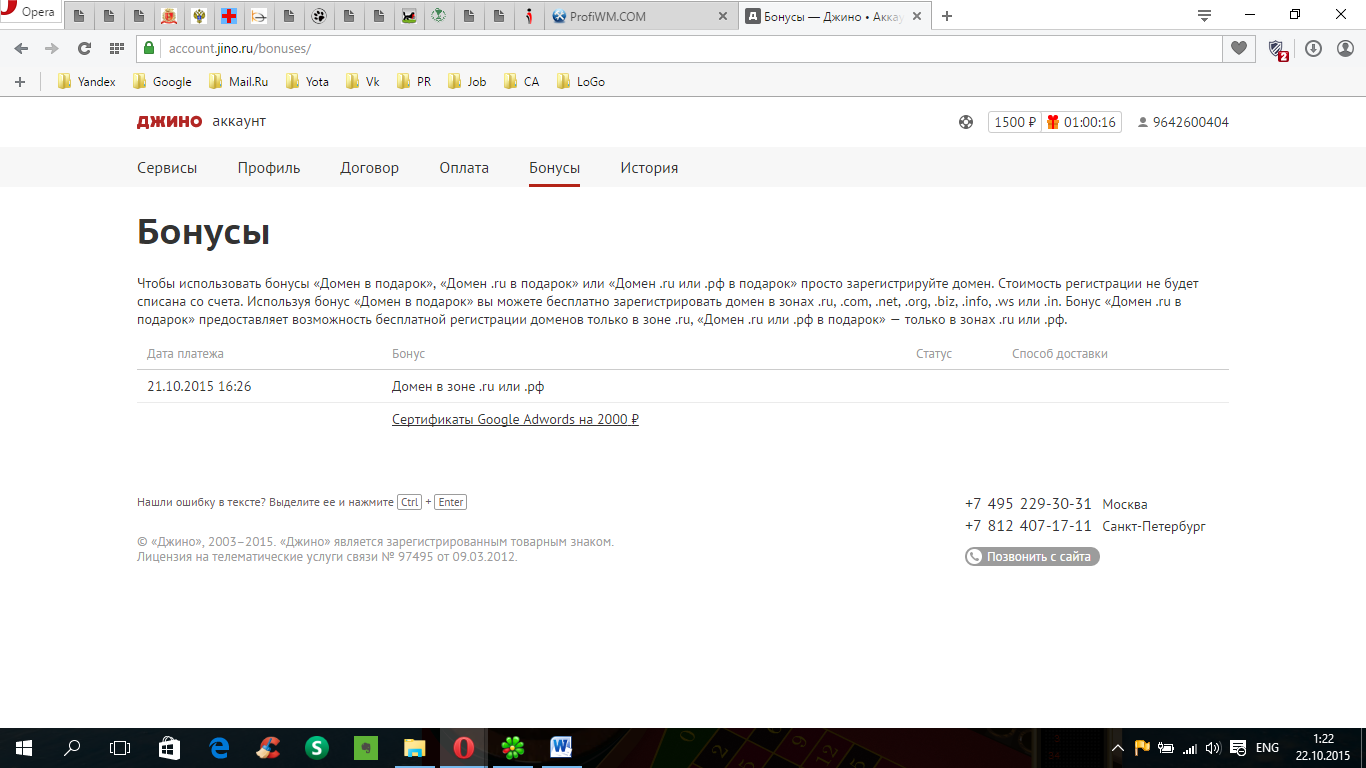Viewport: 1366px width, 768px height.
Task: Click the lifebuoy support icon
Action: (x=965, y=122)
